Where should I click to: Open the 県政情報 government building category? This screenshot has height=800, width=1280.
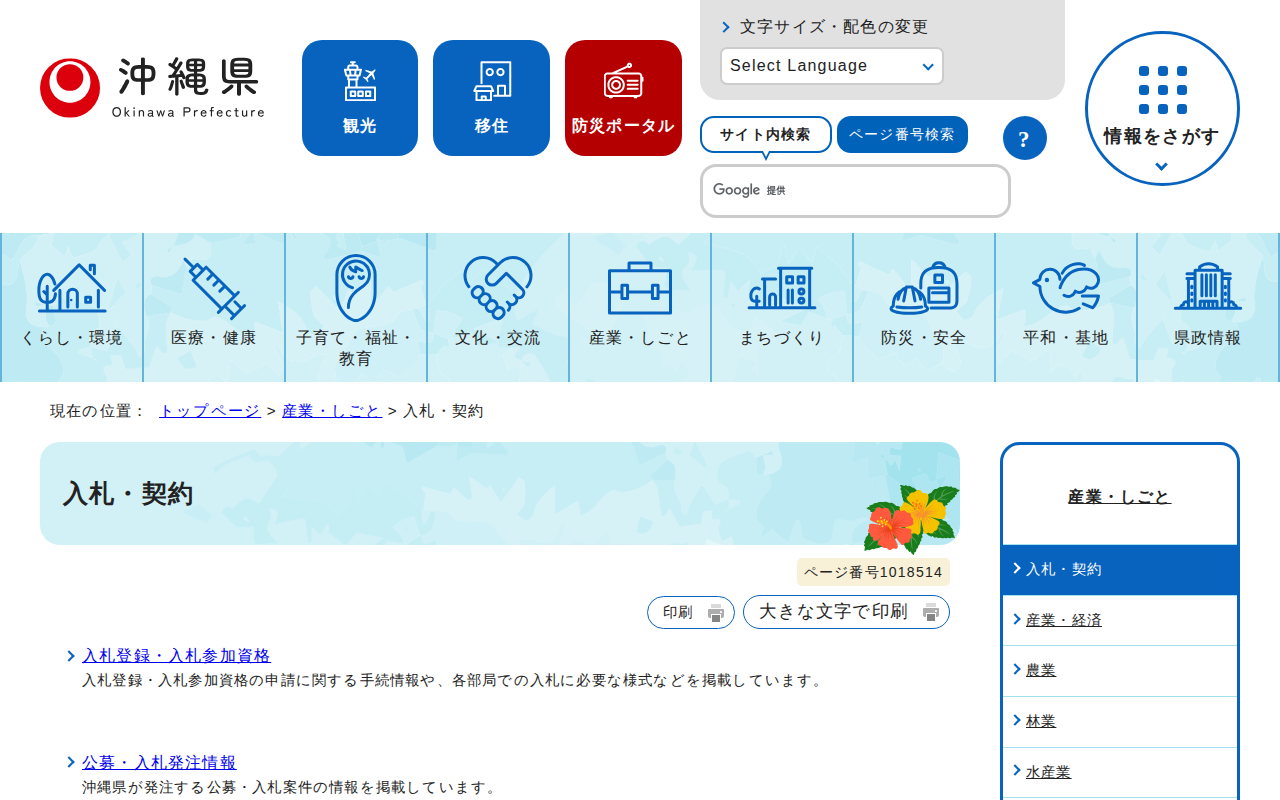pos(1208,307)
